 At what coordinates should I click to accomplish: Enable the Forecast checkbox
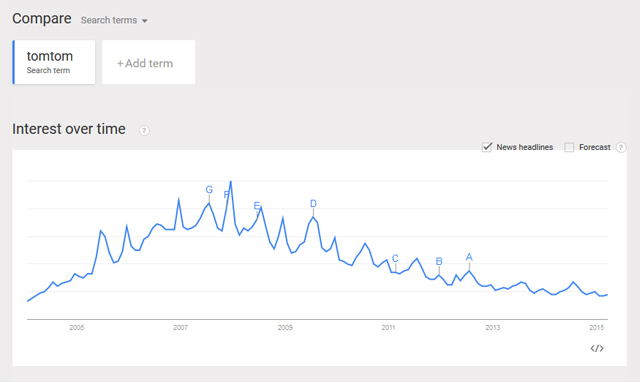click(x=569, y=147)
